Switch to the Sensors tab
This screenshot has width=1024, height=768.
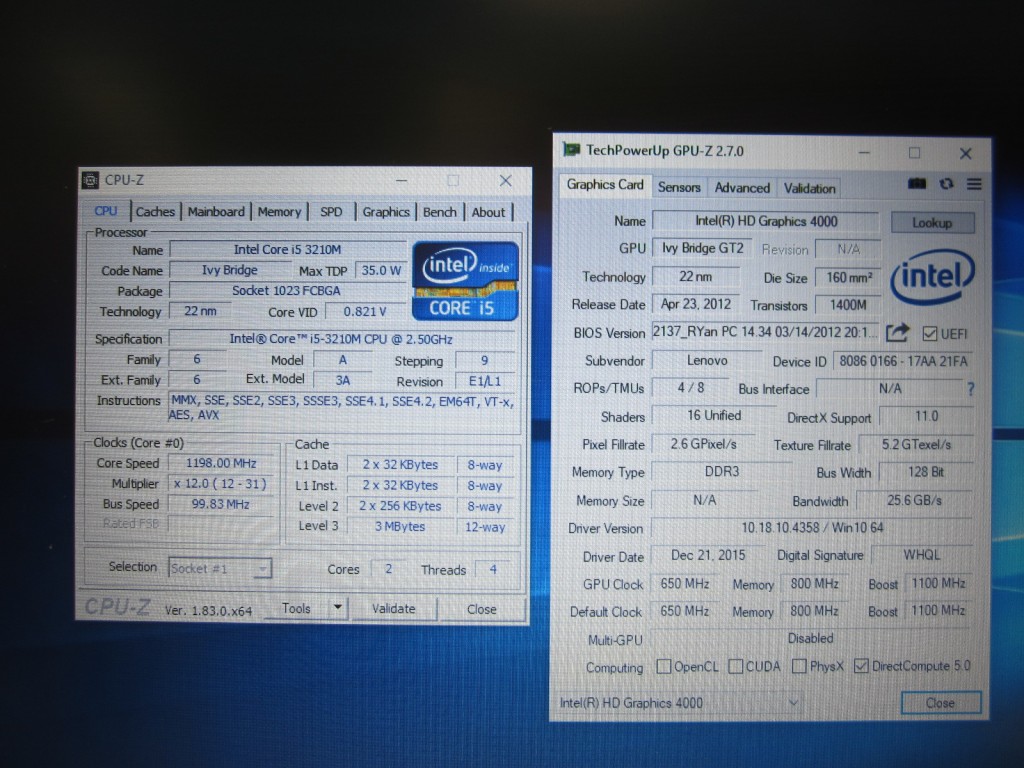pyautogui.click(x=679, y=187)
